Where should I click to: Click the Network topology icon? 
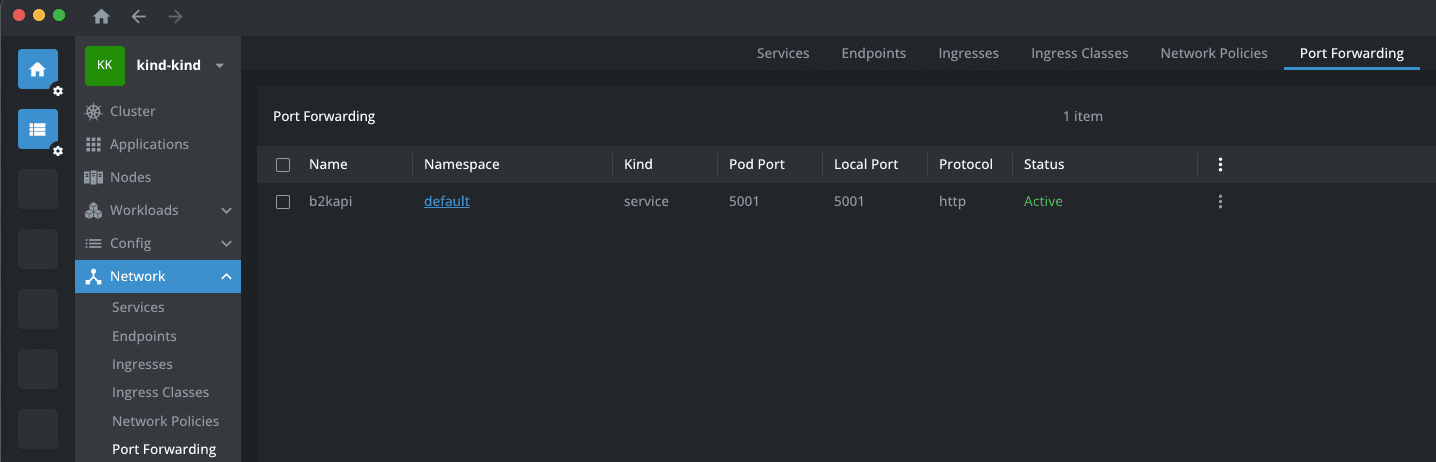(94, 276)
